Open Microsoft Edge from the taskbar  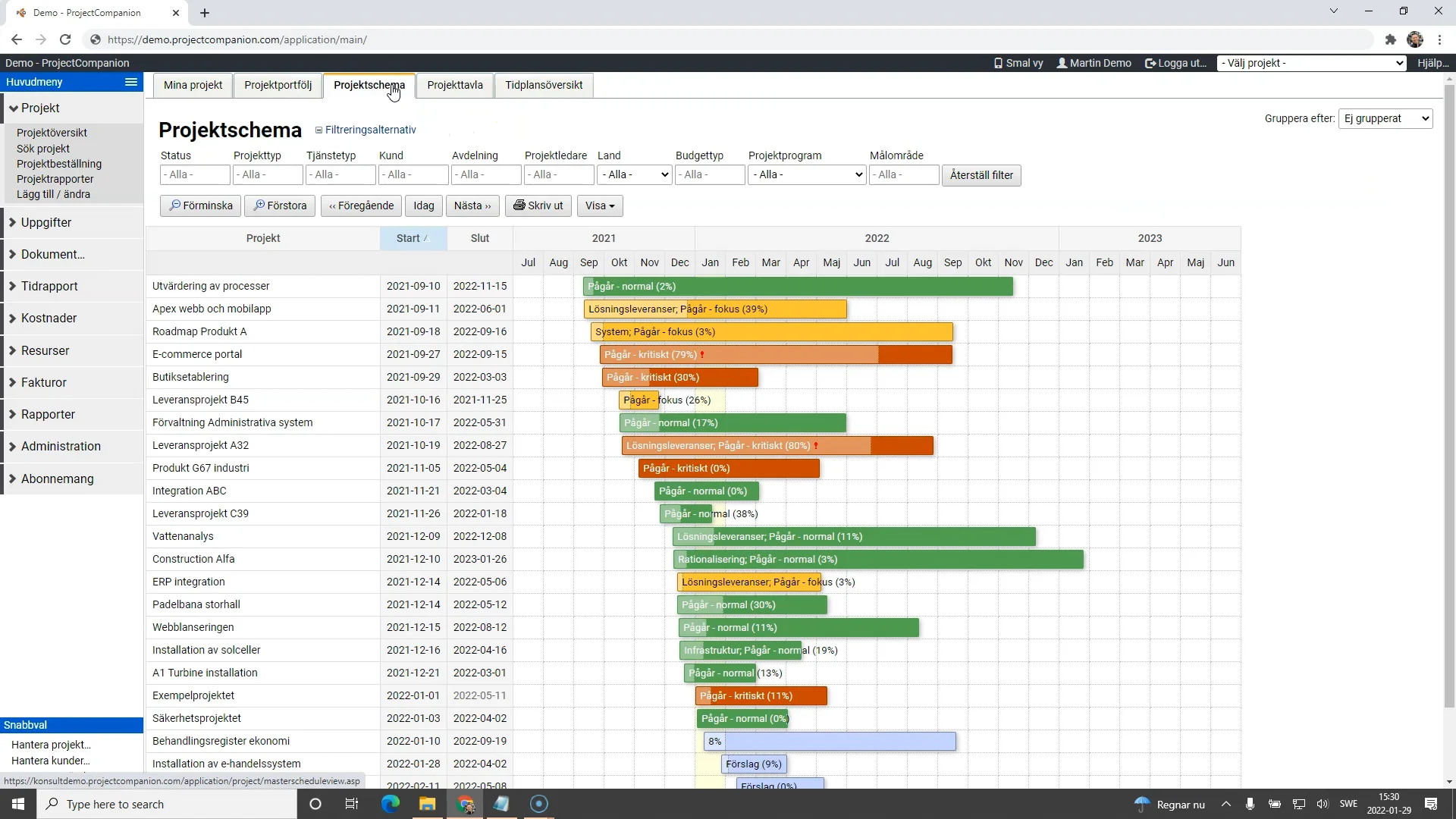point(390,804)
